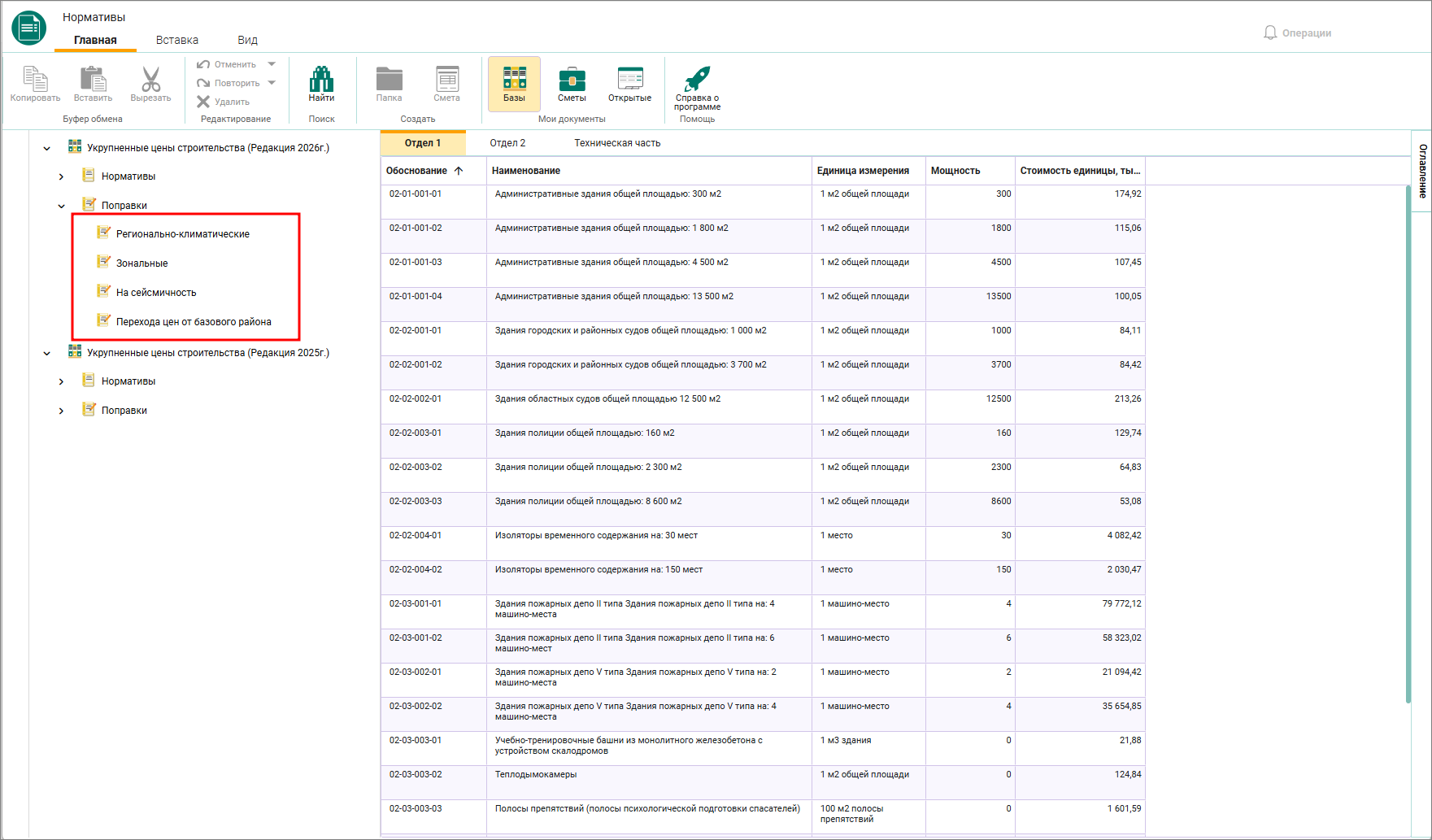This screenshot has height=840, width=1432.
Task: Click the Операции bell notification
Action: click(1297, 33)
